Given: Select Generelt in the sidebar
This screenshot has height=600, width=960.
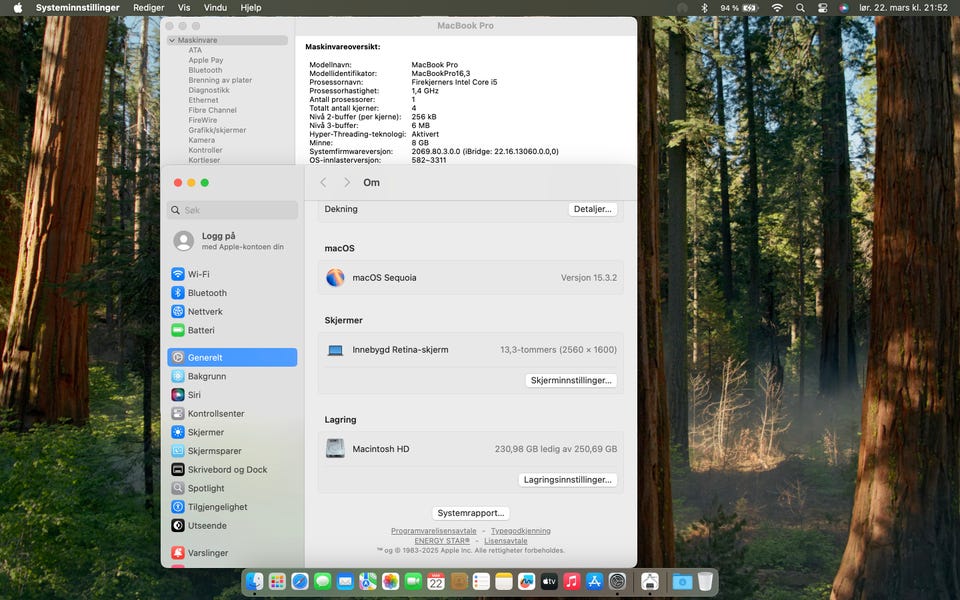Looking at the screenshot, I should tap(232, 358).
